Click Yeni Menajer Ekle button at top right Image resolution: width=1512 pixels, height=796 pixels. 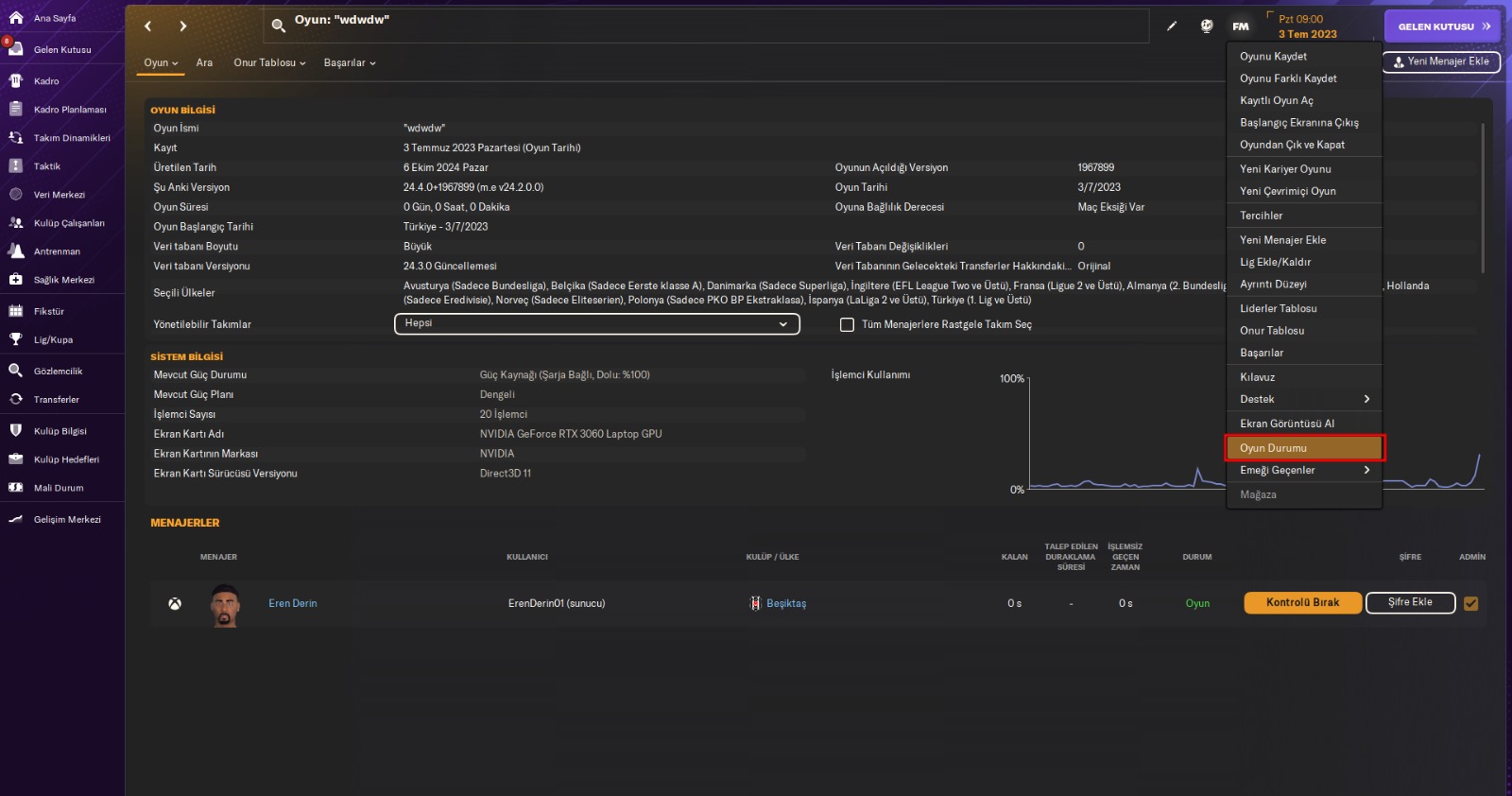pyautogui.click(x=1441, y=62)
